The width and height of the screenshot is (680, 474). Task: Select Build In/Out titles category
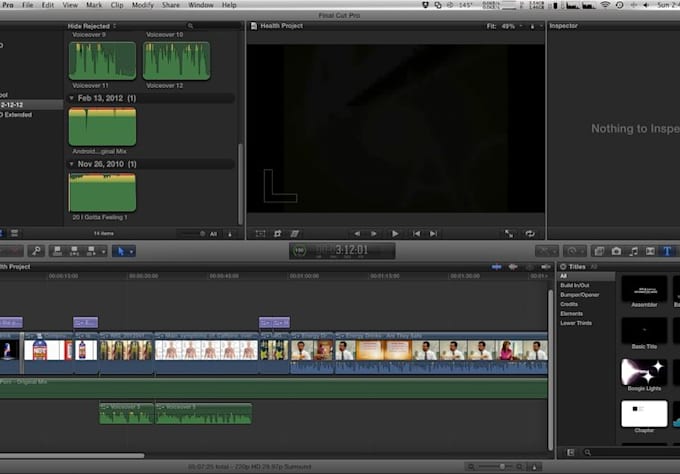575,285
